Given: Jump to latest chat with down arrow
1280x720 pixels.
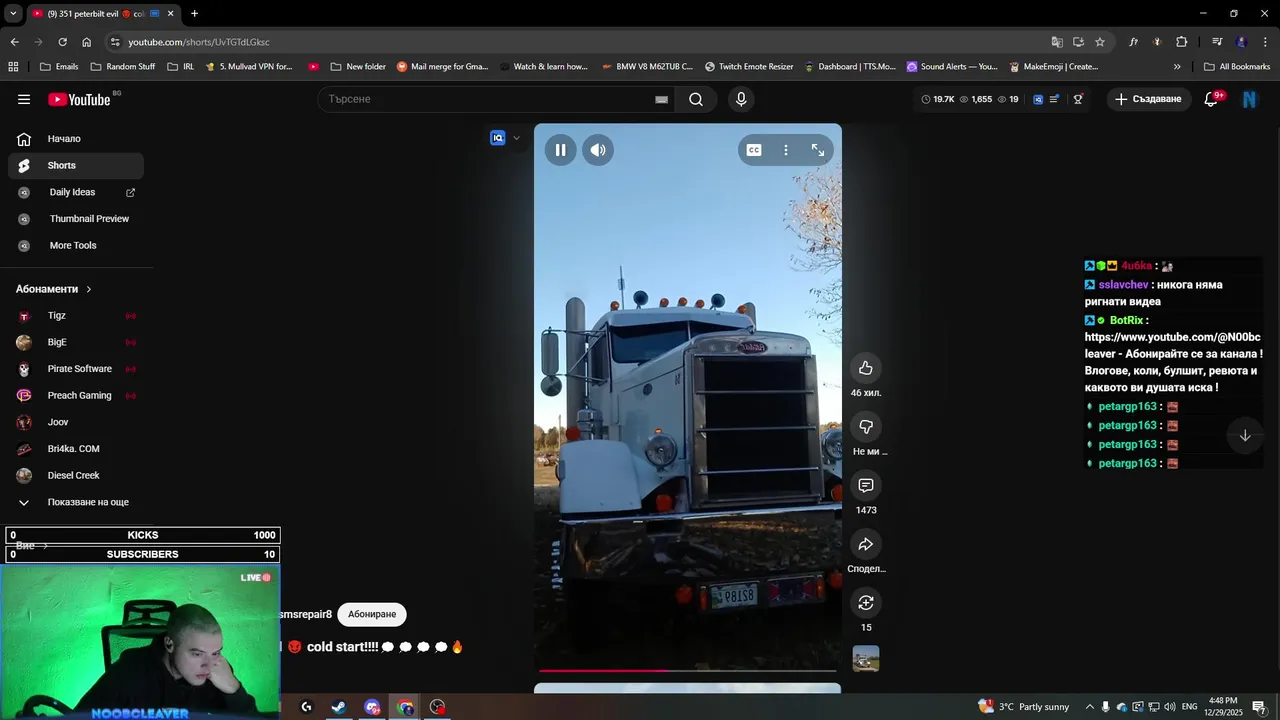Looking at the screenshot, I should 1245,435.
